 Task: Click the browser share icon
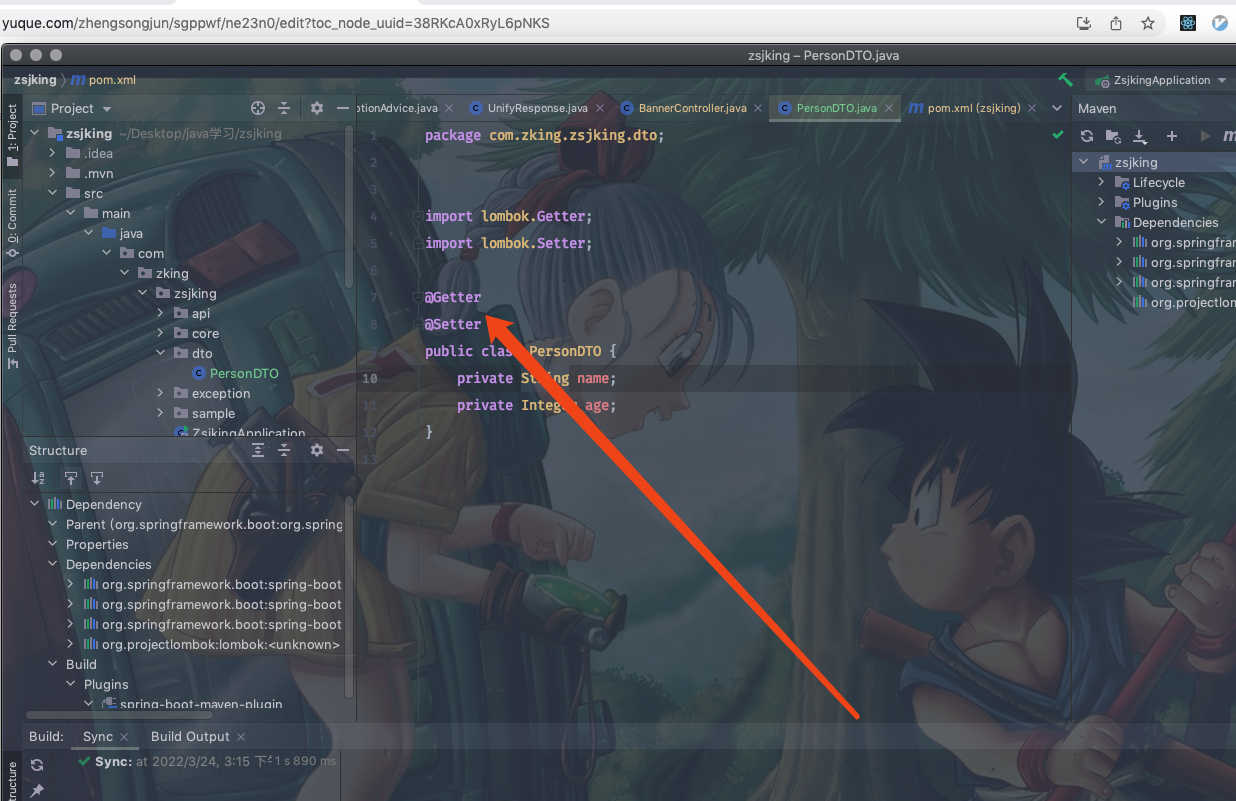point(1116,23)
